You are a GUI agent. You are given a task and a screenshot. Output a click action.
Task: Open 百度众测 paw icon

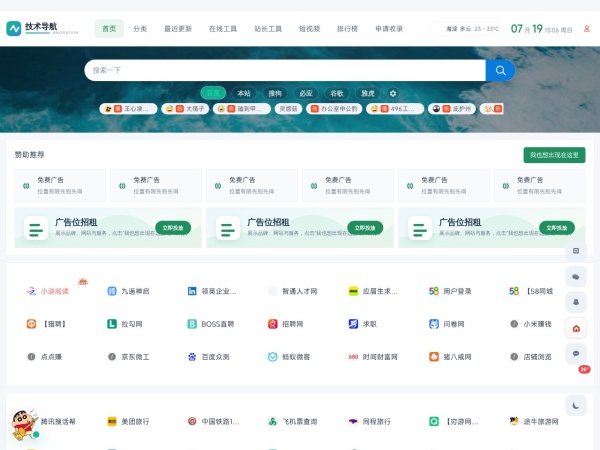(192, 357)
